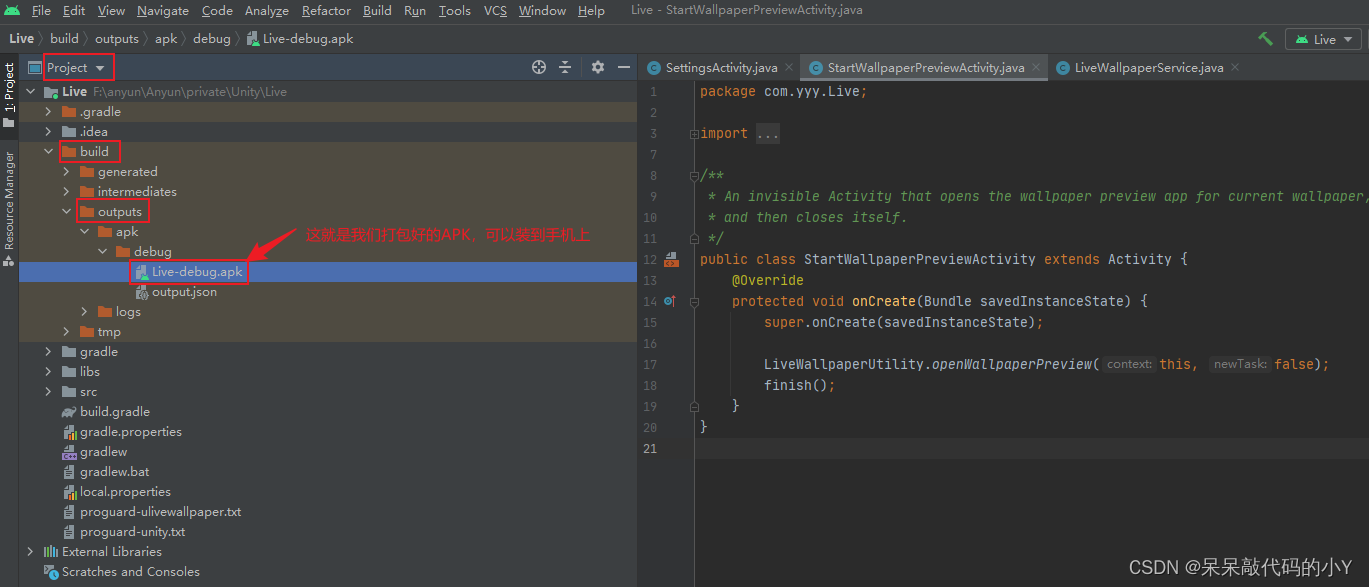Select Scratches and Consoles node
The width and height of the screenshot is (1369, 587).
coord(328,572)
